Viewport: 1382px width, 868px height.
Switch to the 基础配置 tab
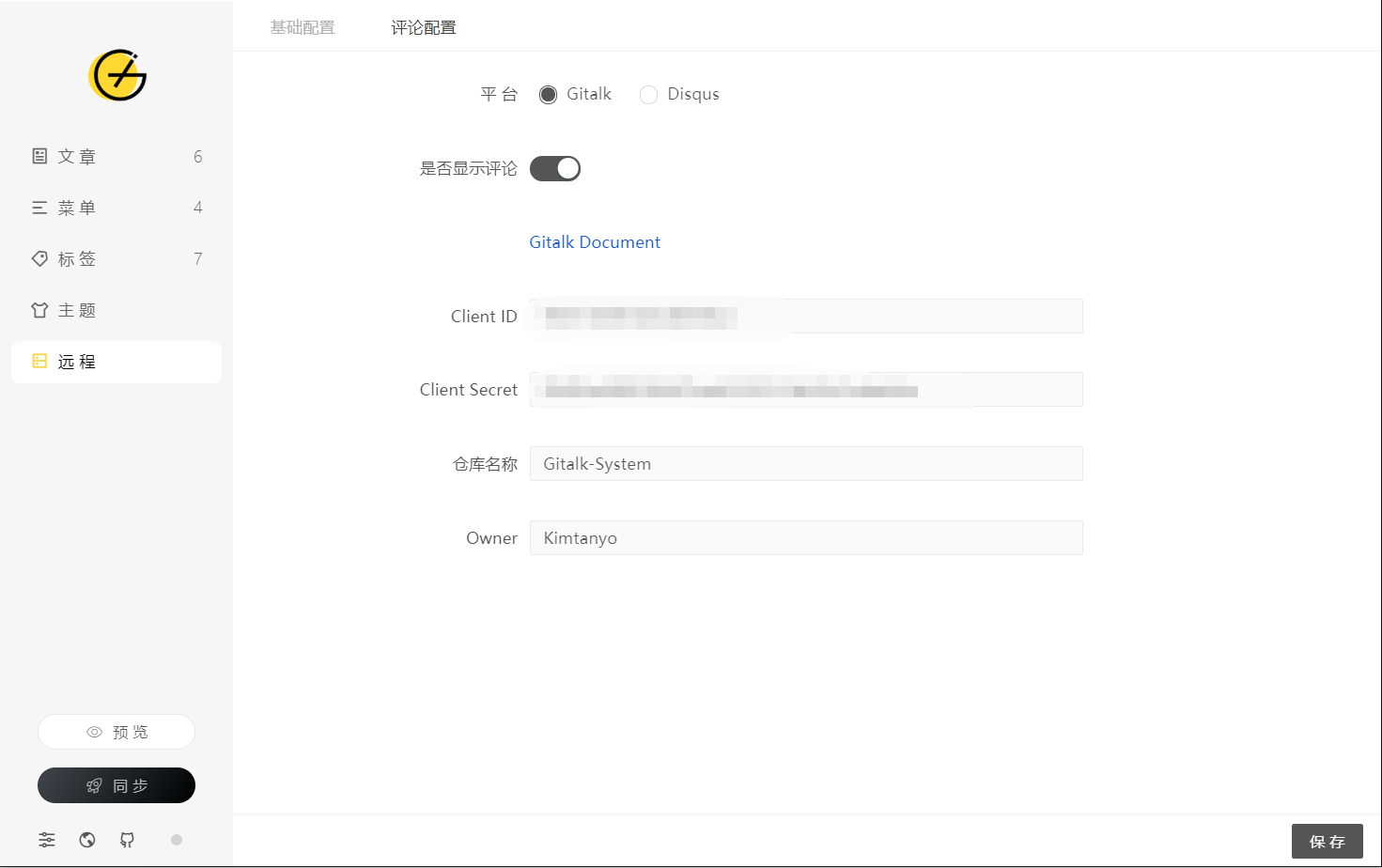click(x=303, y=27)
